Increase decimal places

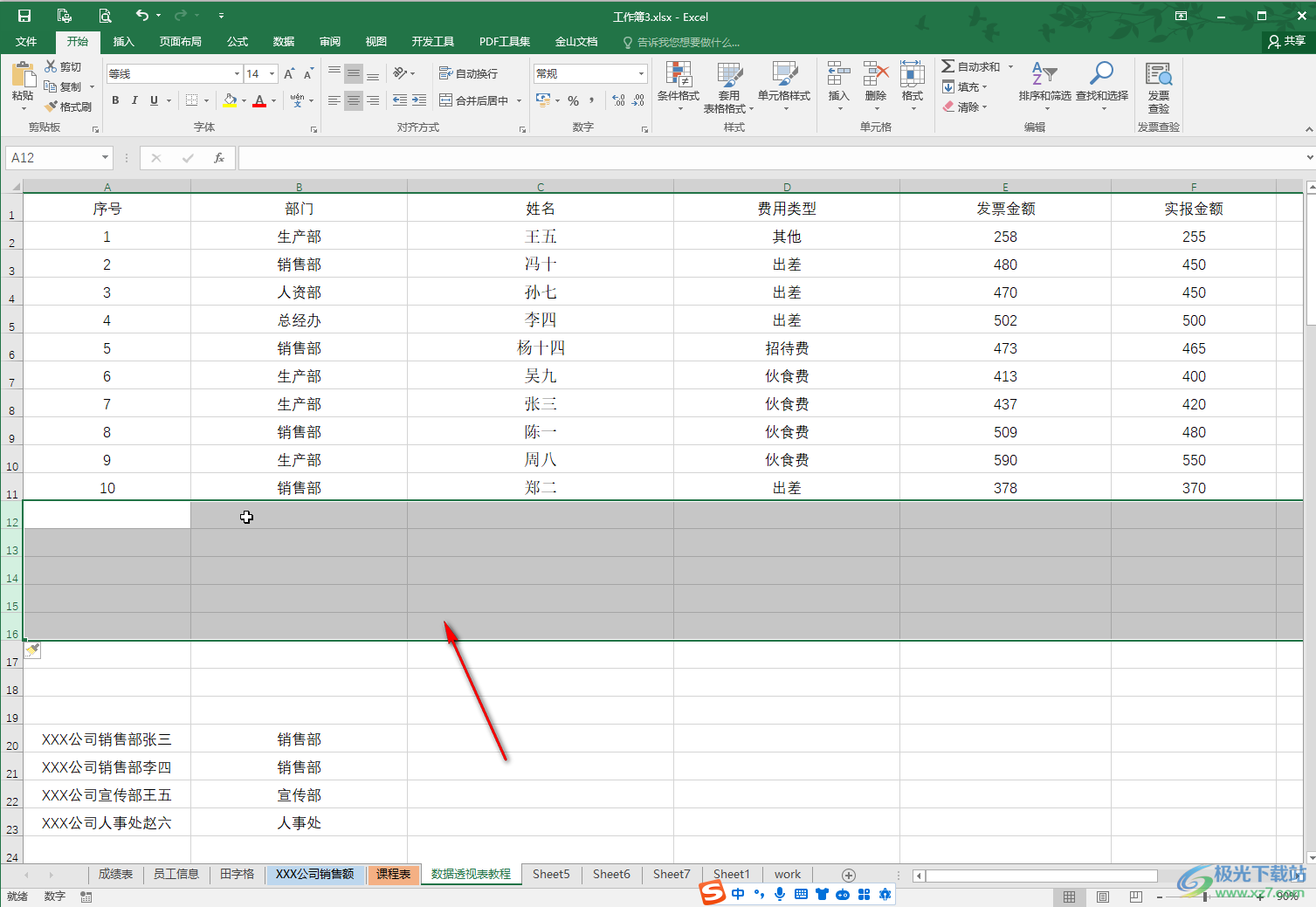pos(618,100)
